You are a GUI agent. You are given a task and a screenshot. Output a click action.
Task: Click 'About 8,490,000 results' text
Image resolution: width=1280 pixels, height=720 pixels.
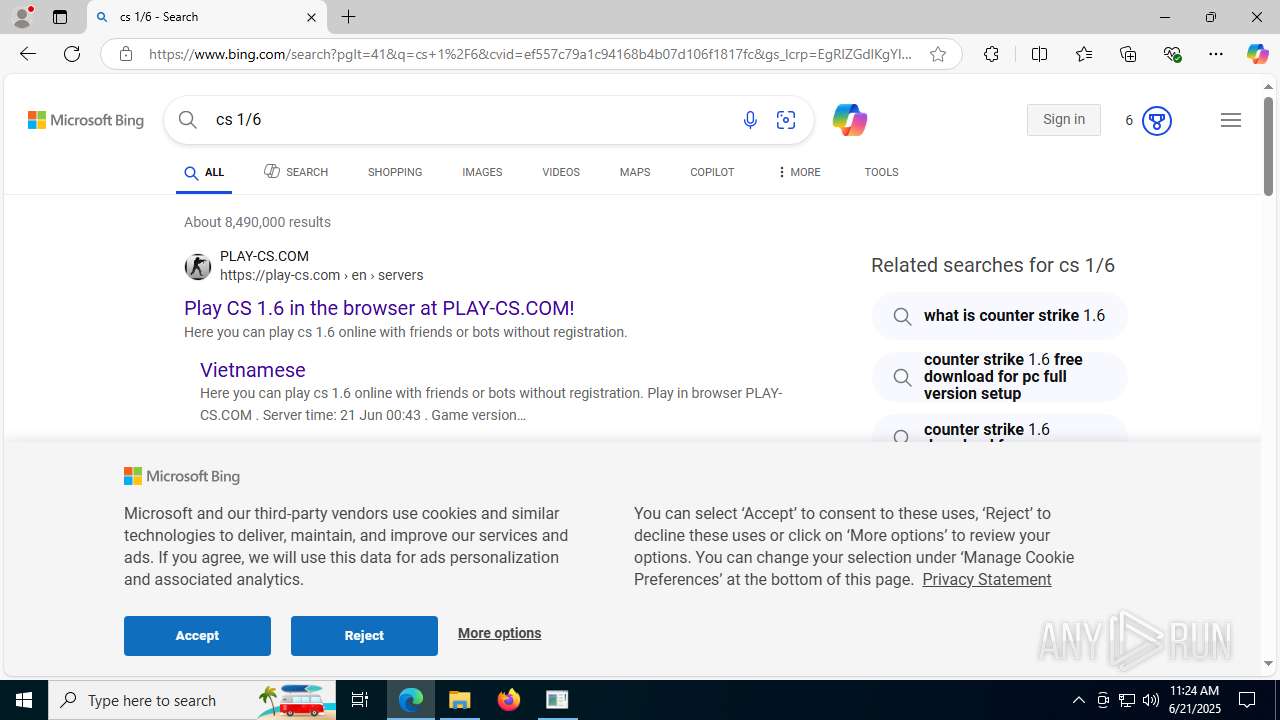257,222
